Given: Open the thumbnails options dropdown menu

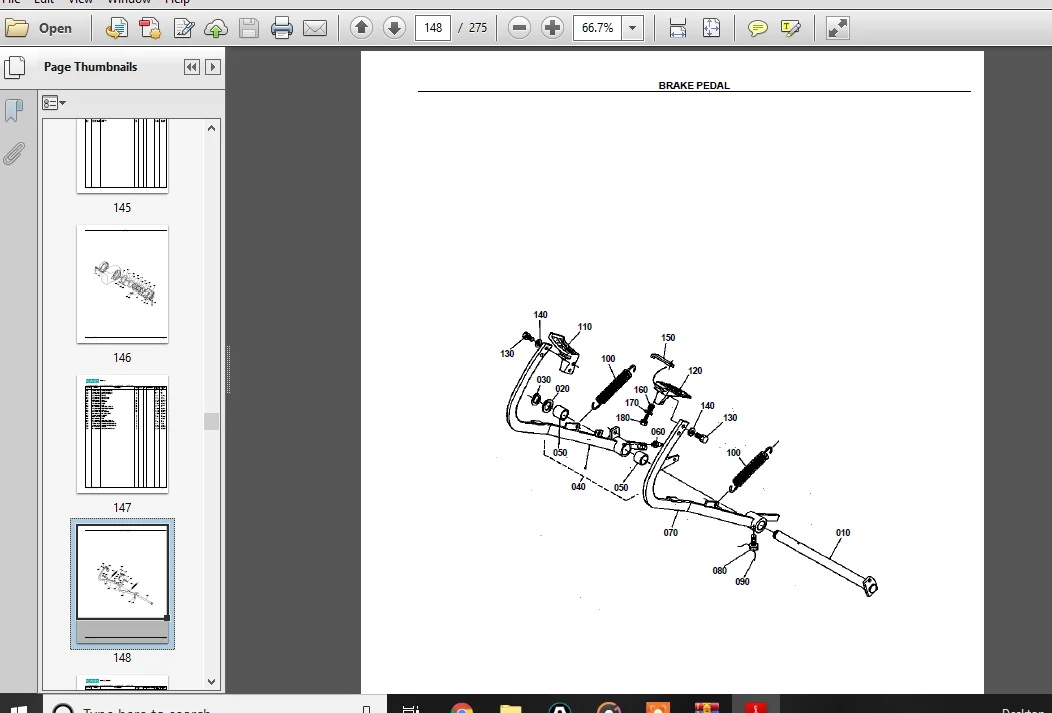Looking at the screenshot, I should [x=54, y=103].
